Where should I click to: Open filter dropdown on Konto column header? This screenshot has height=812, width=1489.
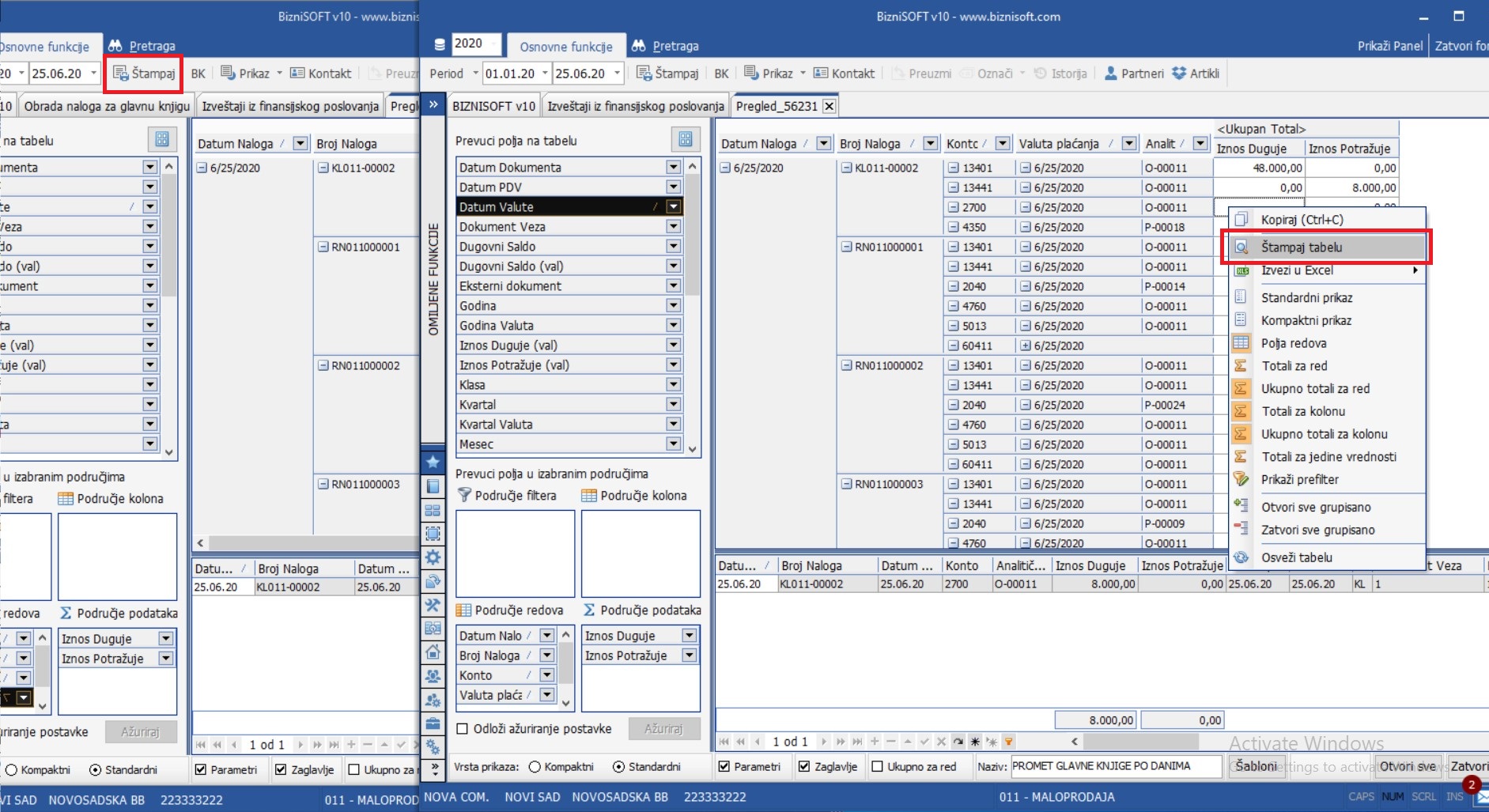click(x=1003, y=143)
